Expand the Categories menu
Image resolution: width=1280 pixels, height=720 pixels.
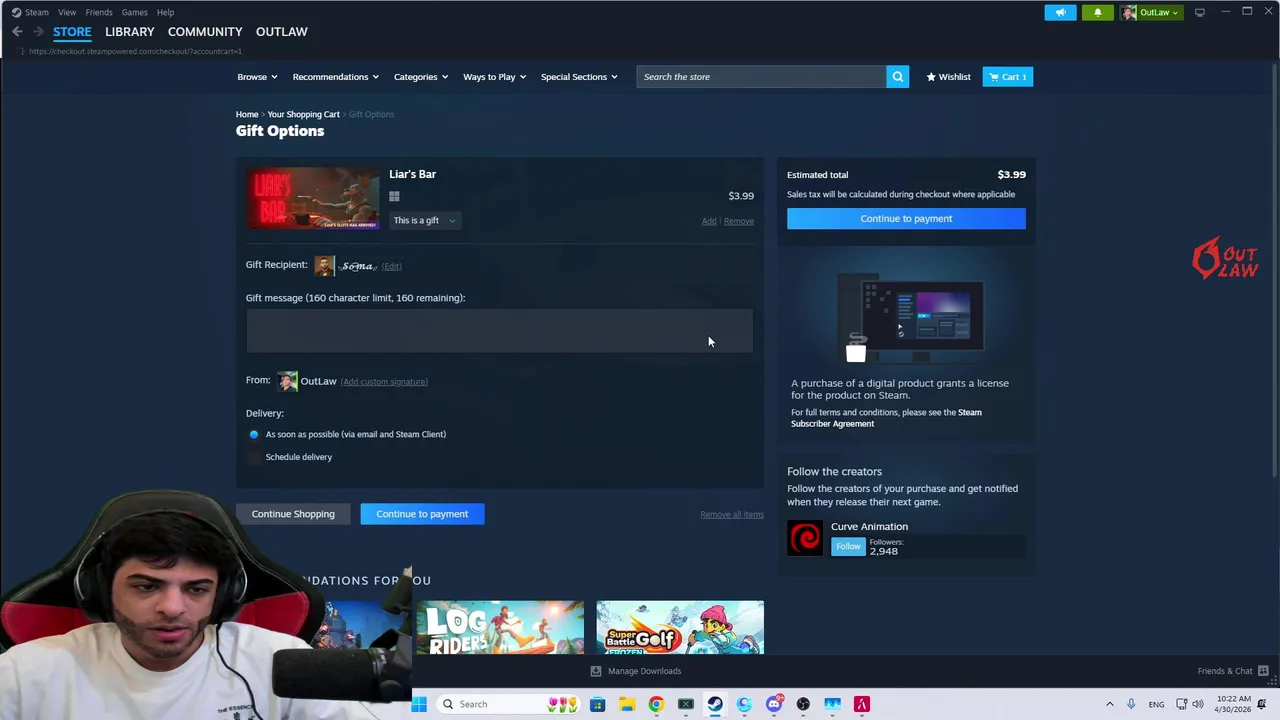421,77
